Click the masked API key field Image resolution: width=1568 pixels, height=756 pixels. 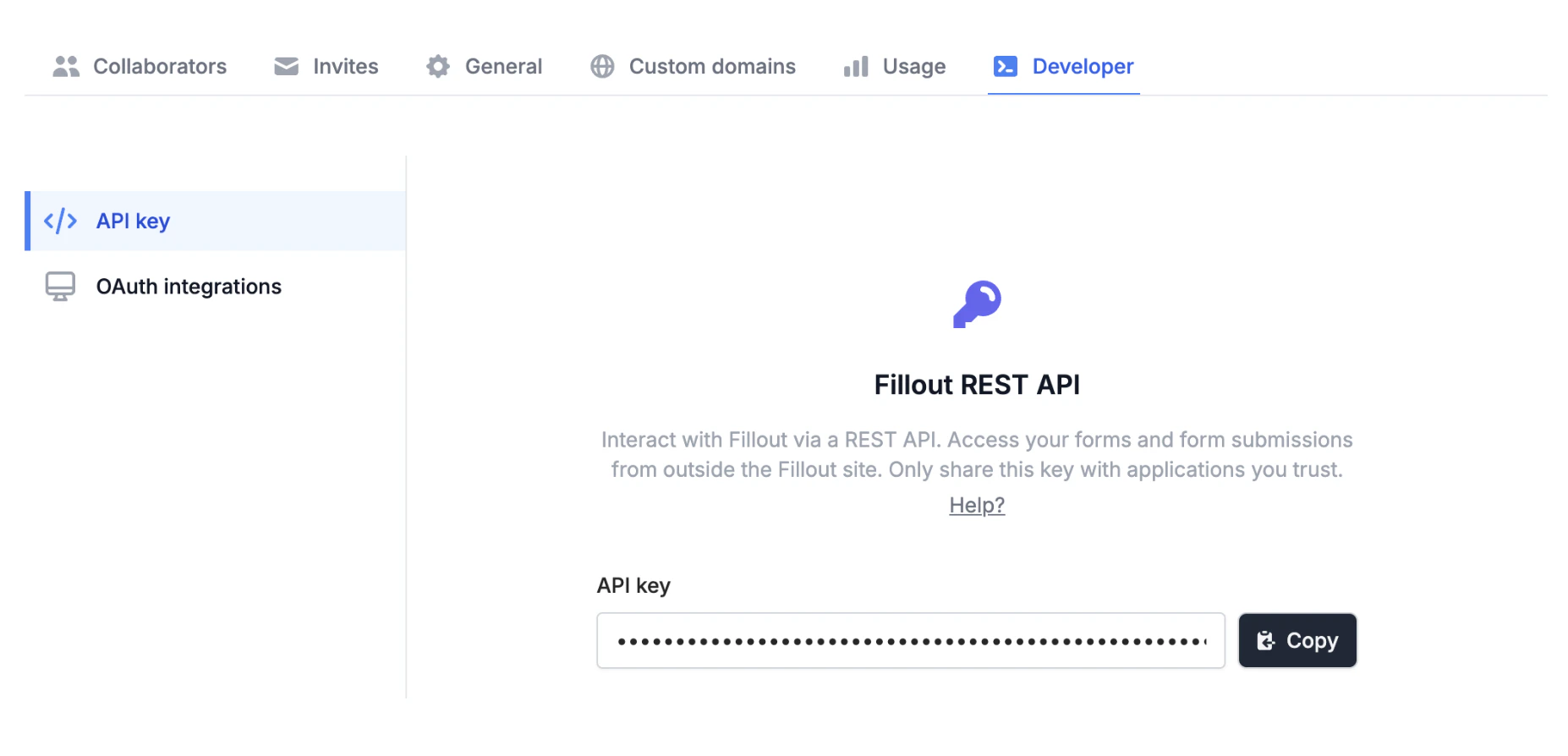tap(910, 641)
